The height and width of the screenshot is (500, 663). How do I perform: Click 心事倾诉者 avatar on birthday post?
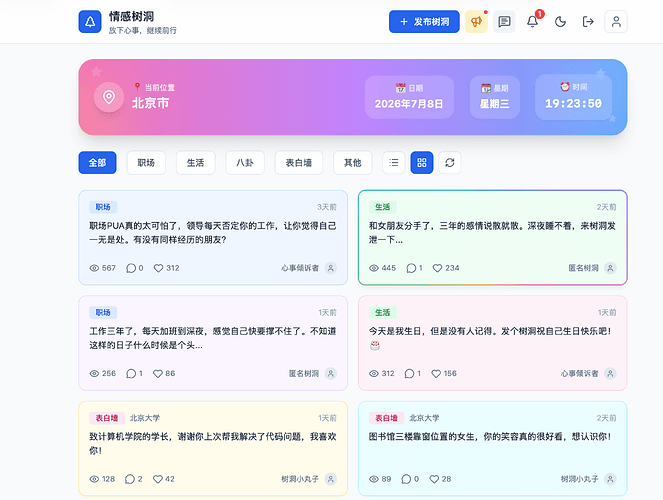610,374
